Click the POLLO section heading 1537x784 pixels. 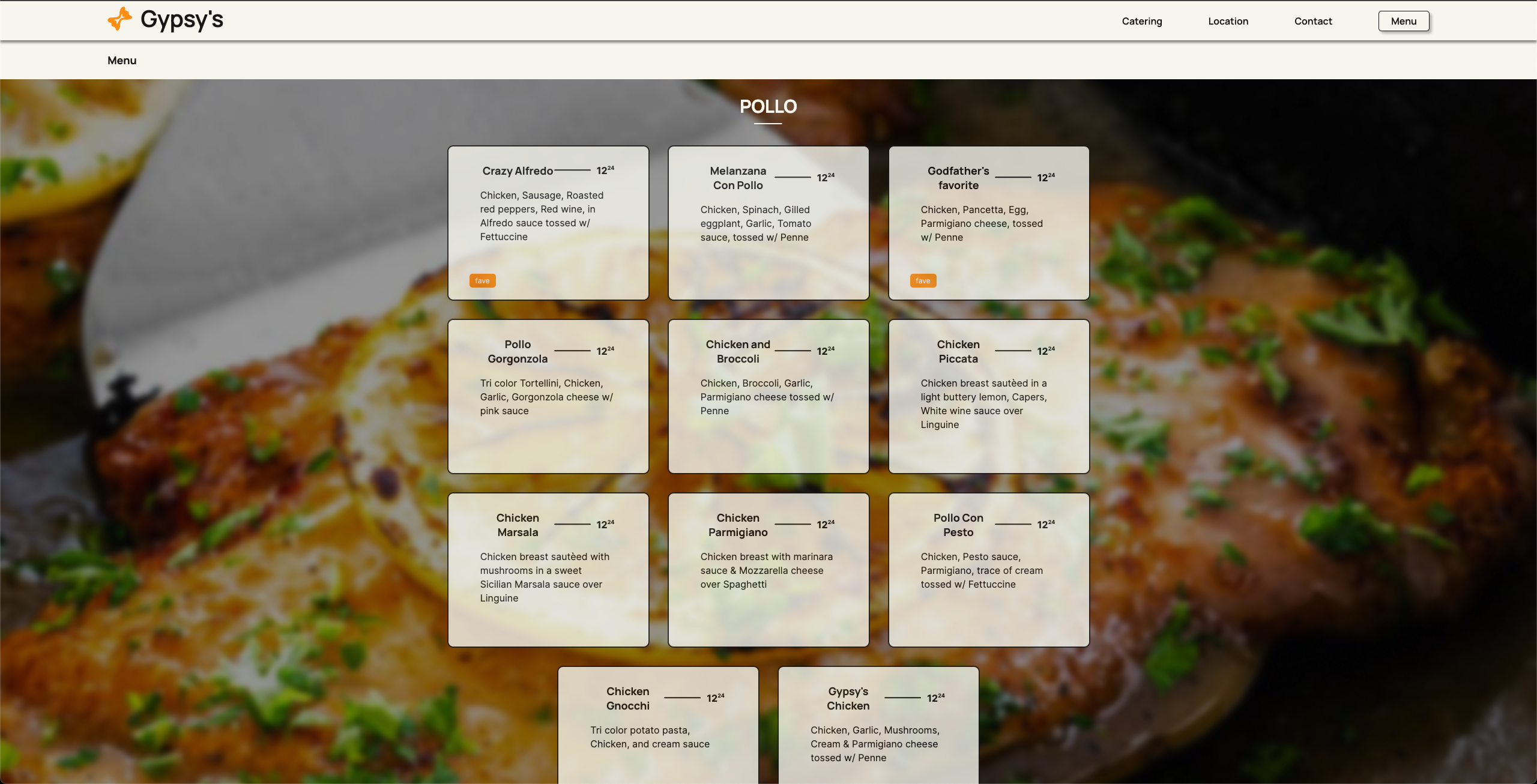(768, 106)
